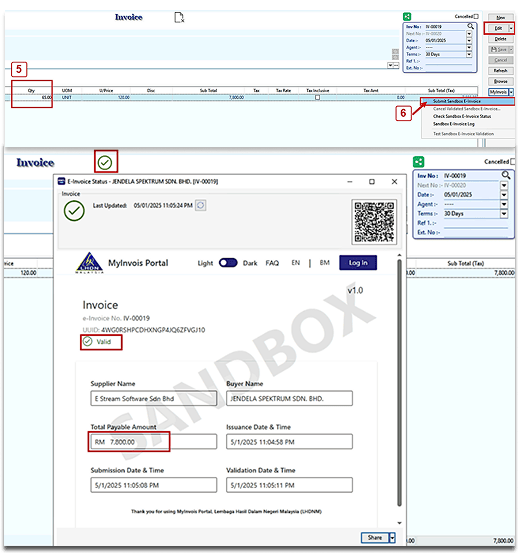Click the Browse button
Image resolution: width=518 pixels, height=553 pixels.
click(500, 81)
